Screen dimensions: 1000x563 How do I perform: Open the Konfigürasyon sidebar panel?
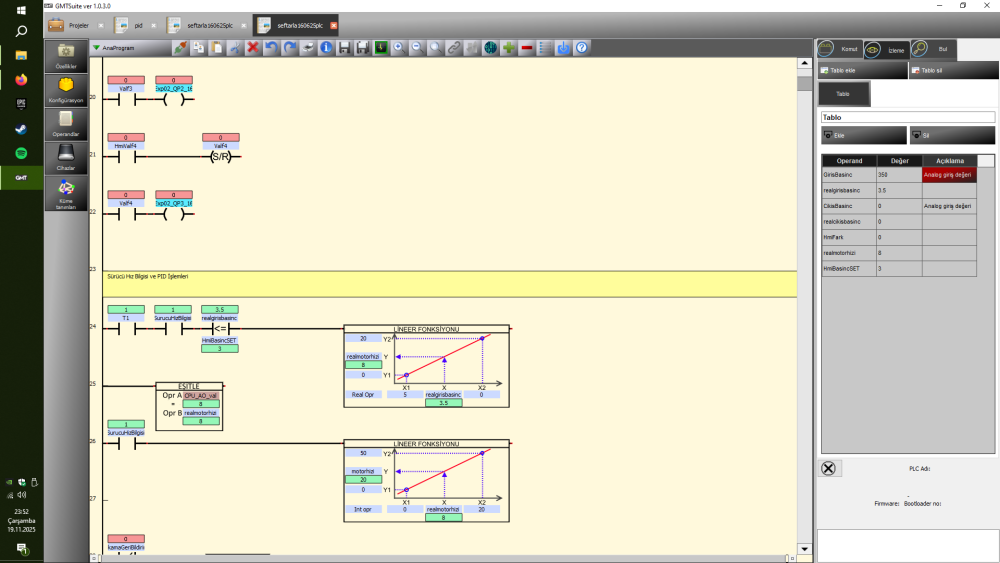pyautogui.click(x=66, y=90)
